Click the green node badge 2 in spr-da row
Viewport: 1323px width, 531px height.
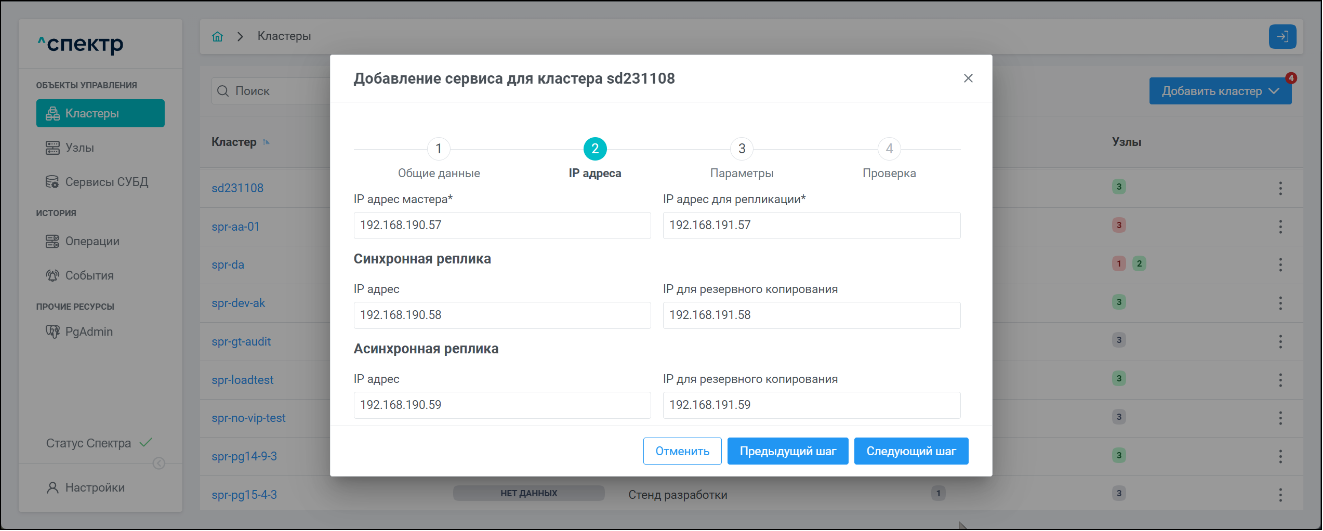tap(1139, 264)
